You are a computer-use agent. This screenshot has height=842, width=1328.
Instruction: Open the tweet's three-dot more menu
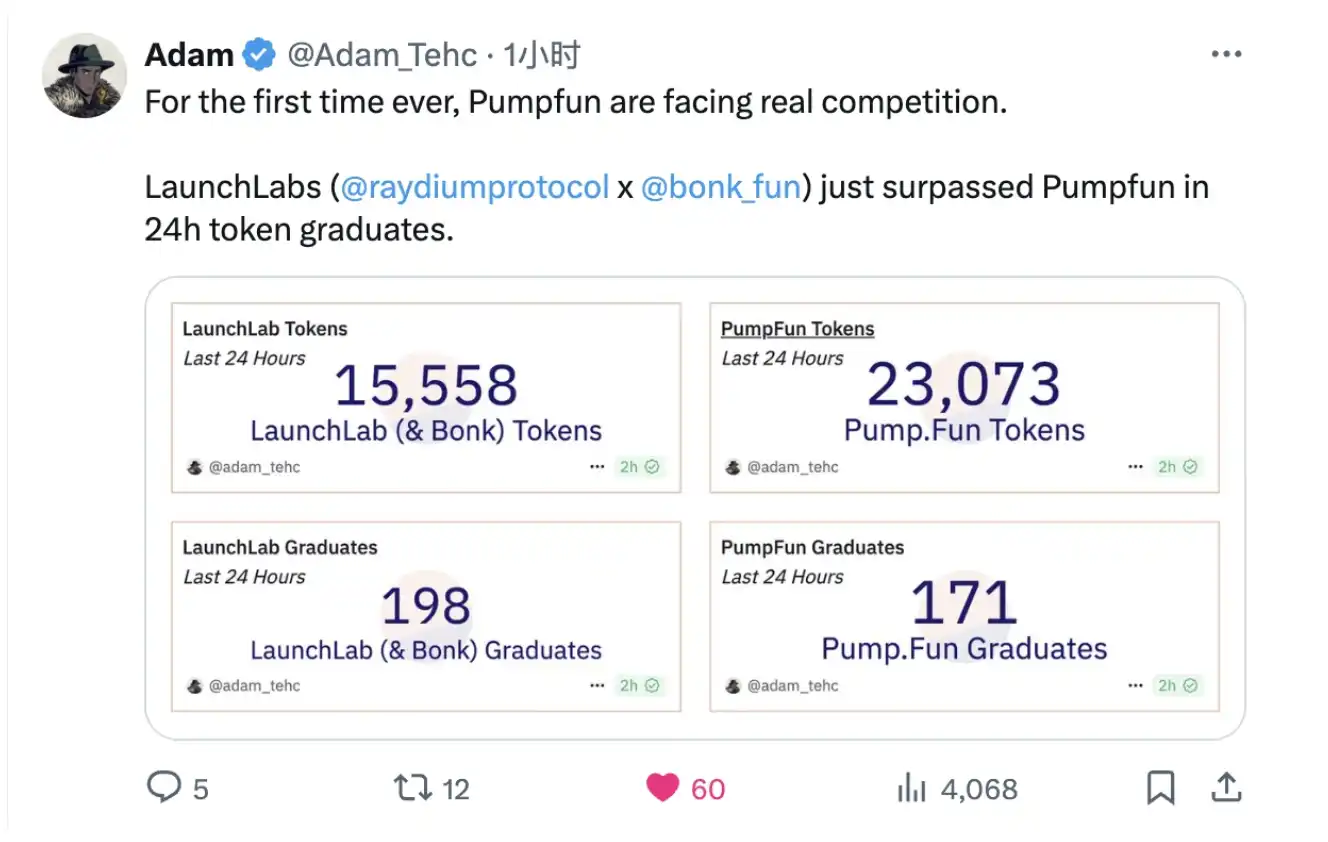[x=1226, y=54]
